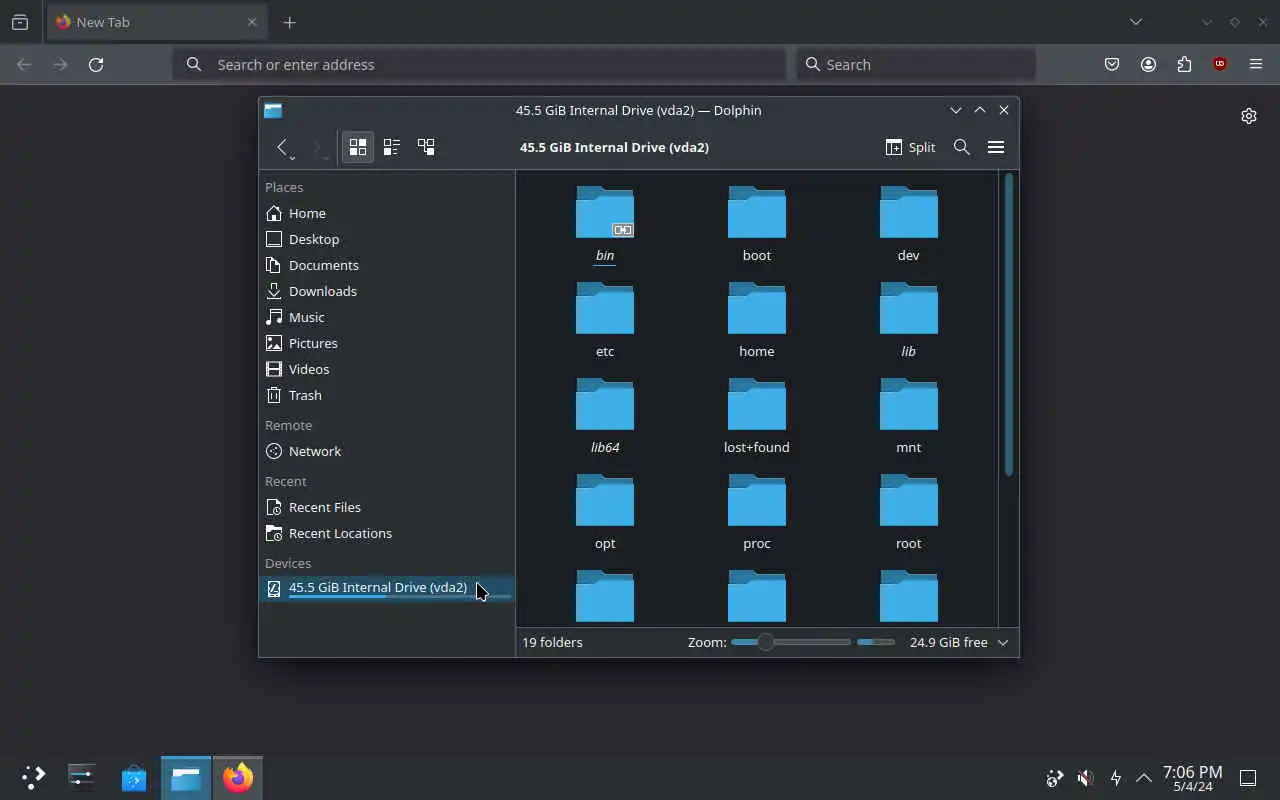Viewport: 1280px width, 800px height.
Task: Open Recent Files entry
Action: point(387,507)
